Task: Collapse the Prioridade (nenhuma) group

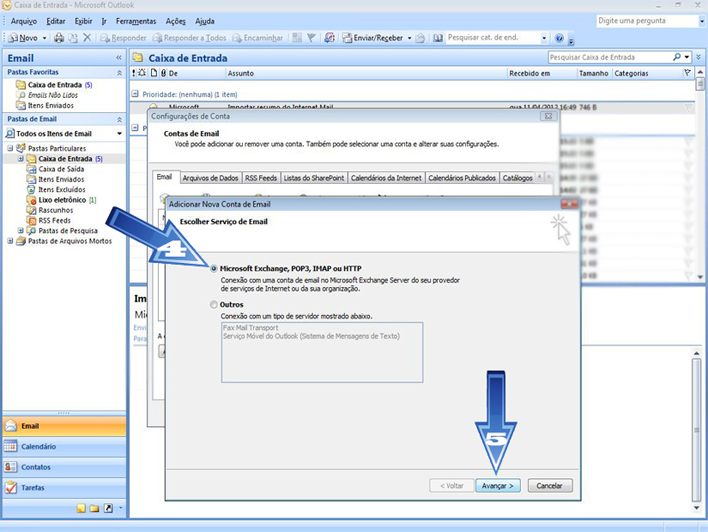Action: pyautogui.click(x=135, y=94)
